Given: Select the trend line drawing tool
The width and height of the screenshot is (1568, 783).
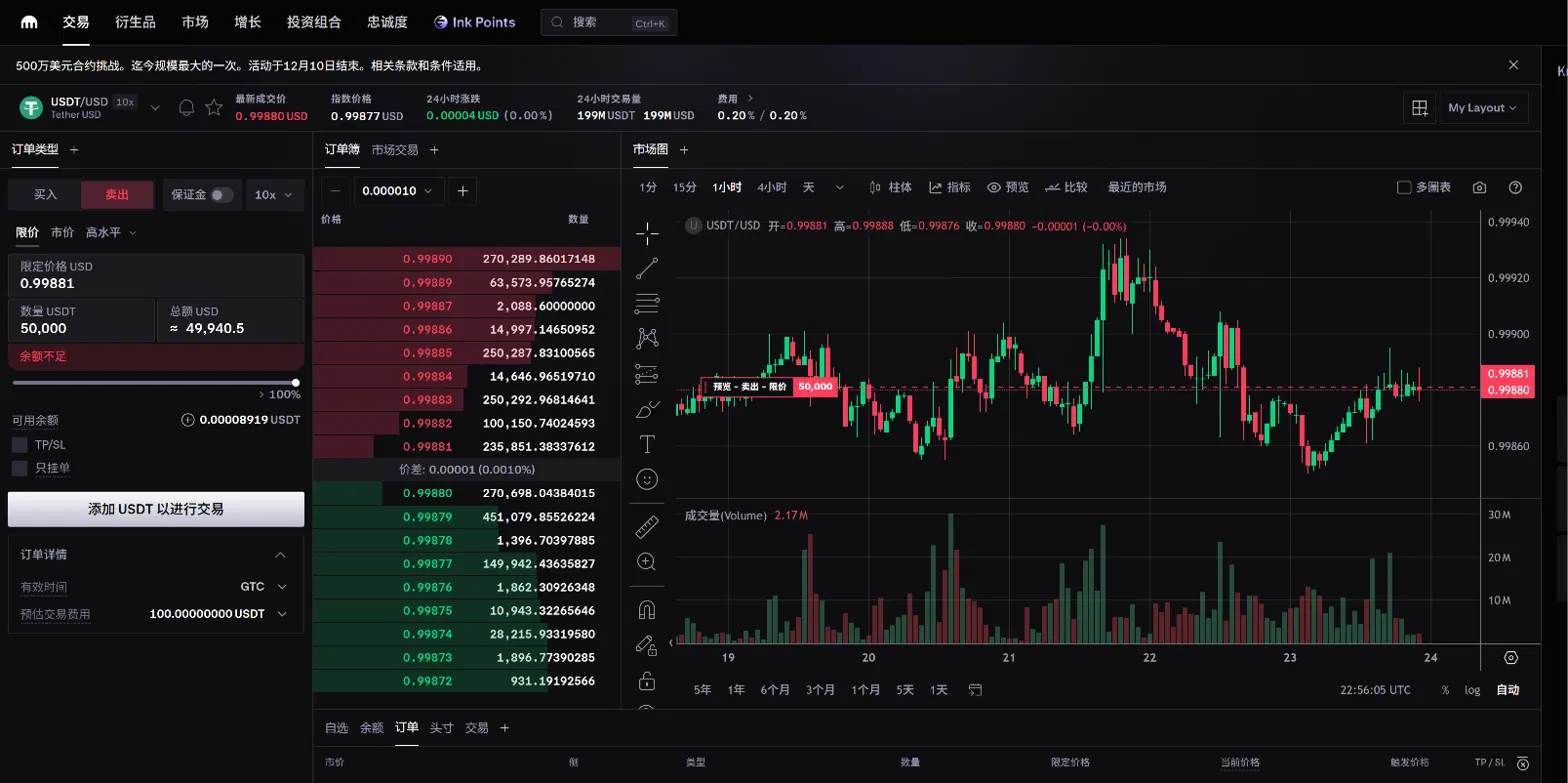Looking at the screenshot, I should 647,267.
